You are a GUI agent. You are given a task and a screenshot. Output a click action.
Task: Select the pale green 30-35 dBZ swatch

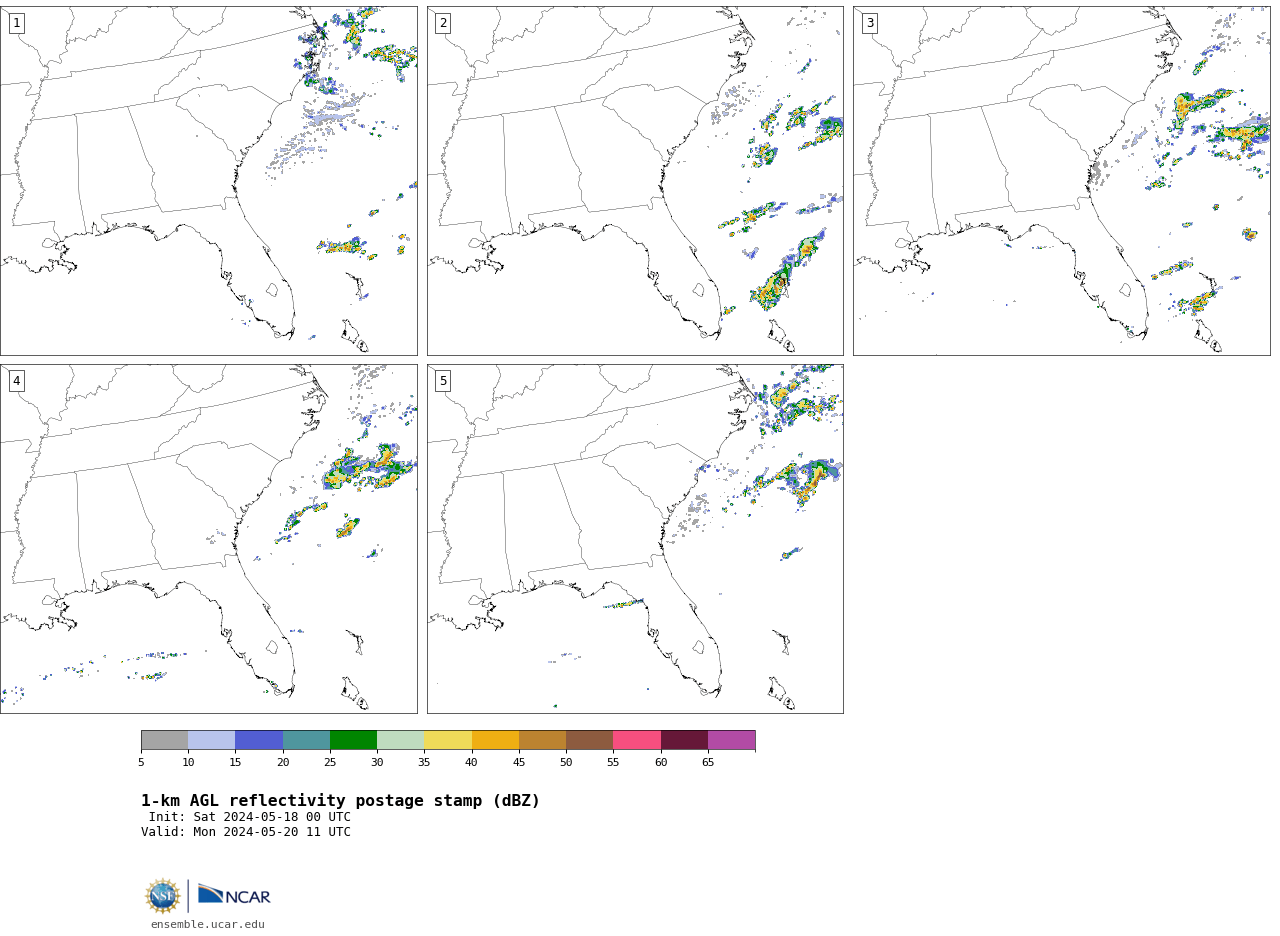point(401,740)
